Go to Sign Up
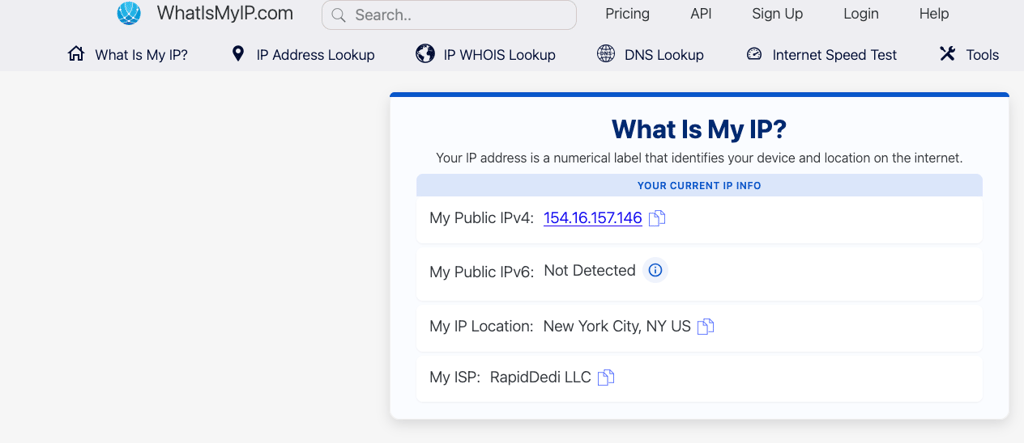 [x=777, y=14]
